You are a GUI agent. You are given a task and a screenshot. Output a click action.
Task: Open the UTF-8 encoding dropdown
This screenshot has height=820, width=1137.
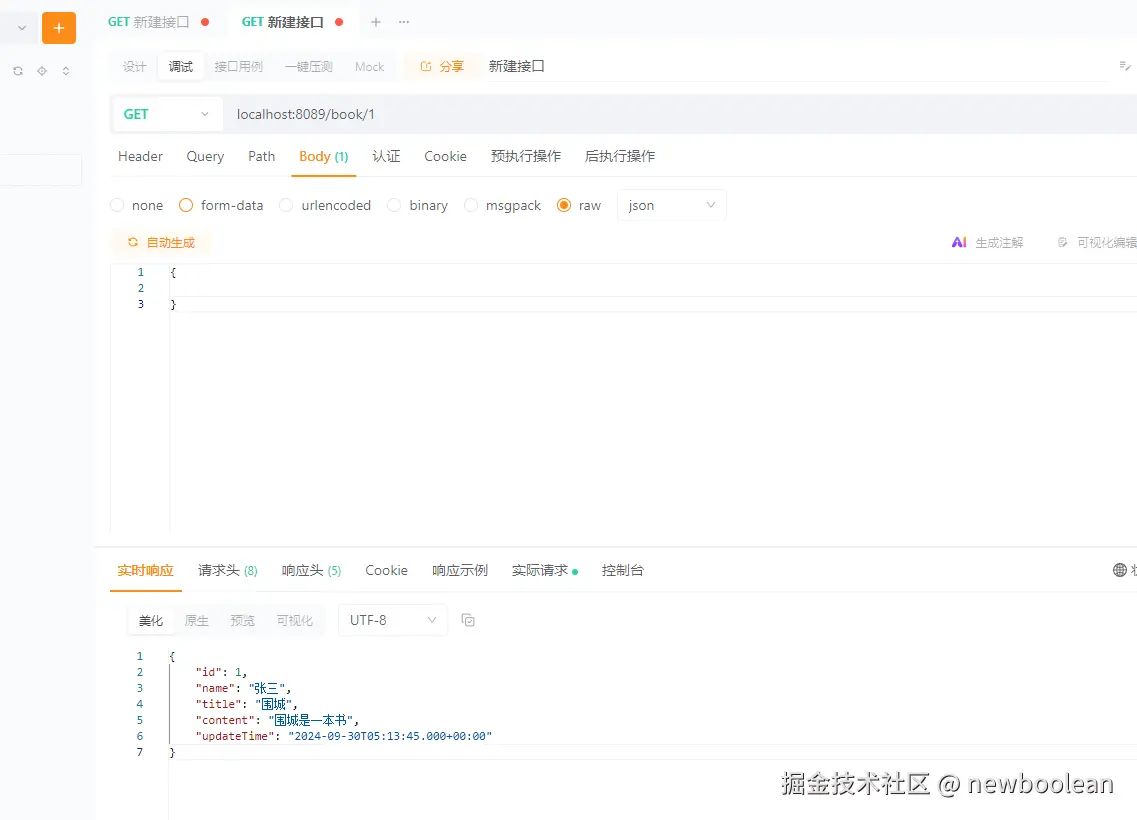[392, 620]
